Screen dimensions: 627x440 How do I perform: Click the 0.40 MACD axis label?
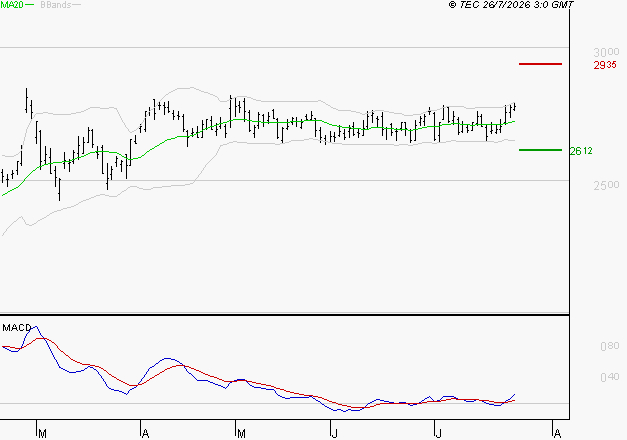(609, 377)
